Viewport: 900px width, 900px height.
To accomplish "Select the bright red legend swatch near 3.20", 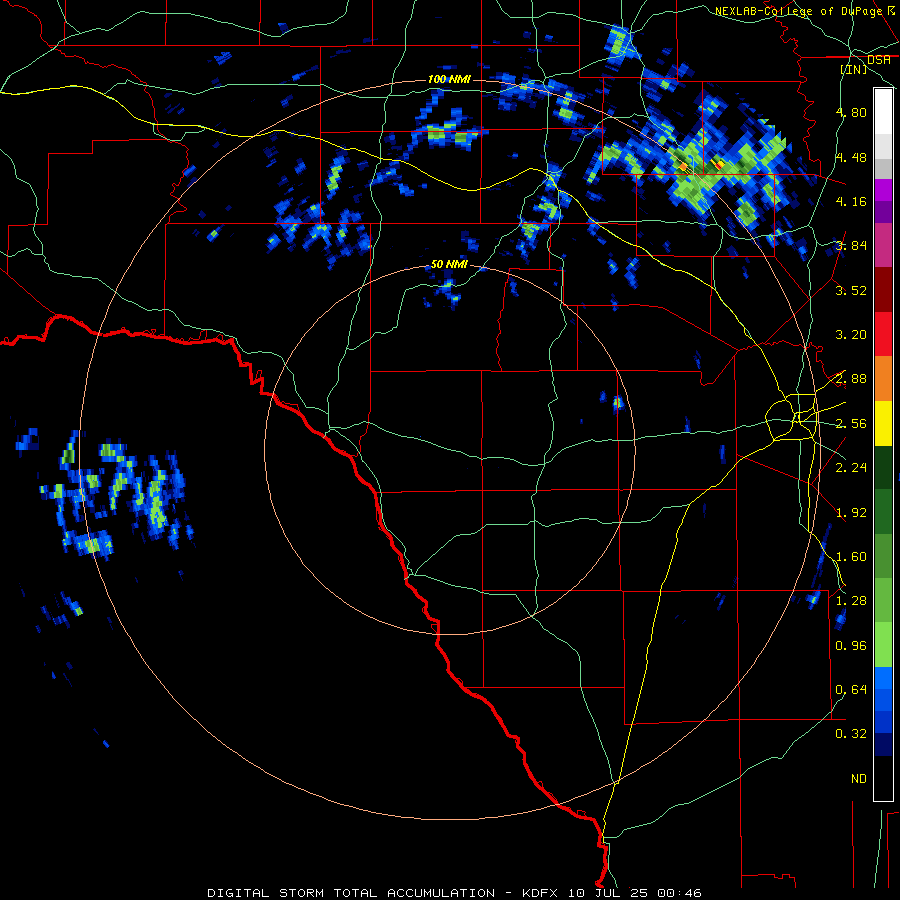I will pyautogui.click(x=883, y=334).
